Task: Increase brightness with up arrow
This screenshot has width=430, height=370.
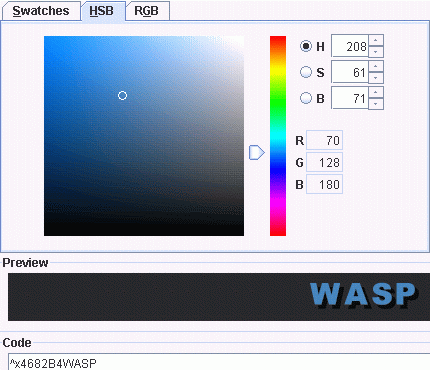Action: point(376,92)
